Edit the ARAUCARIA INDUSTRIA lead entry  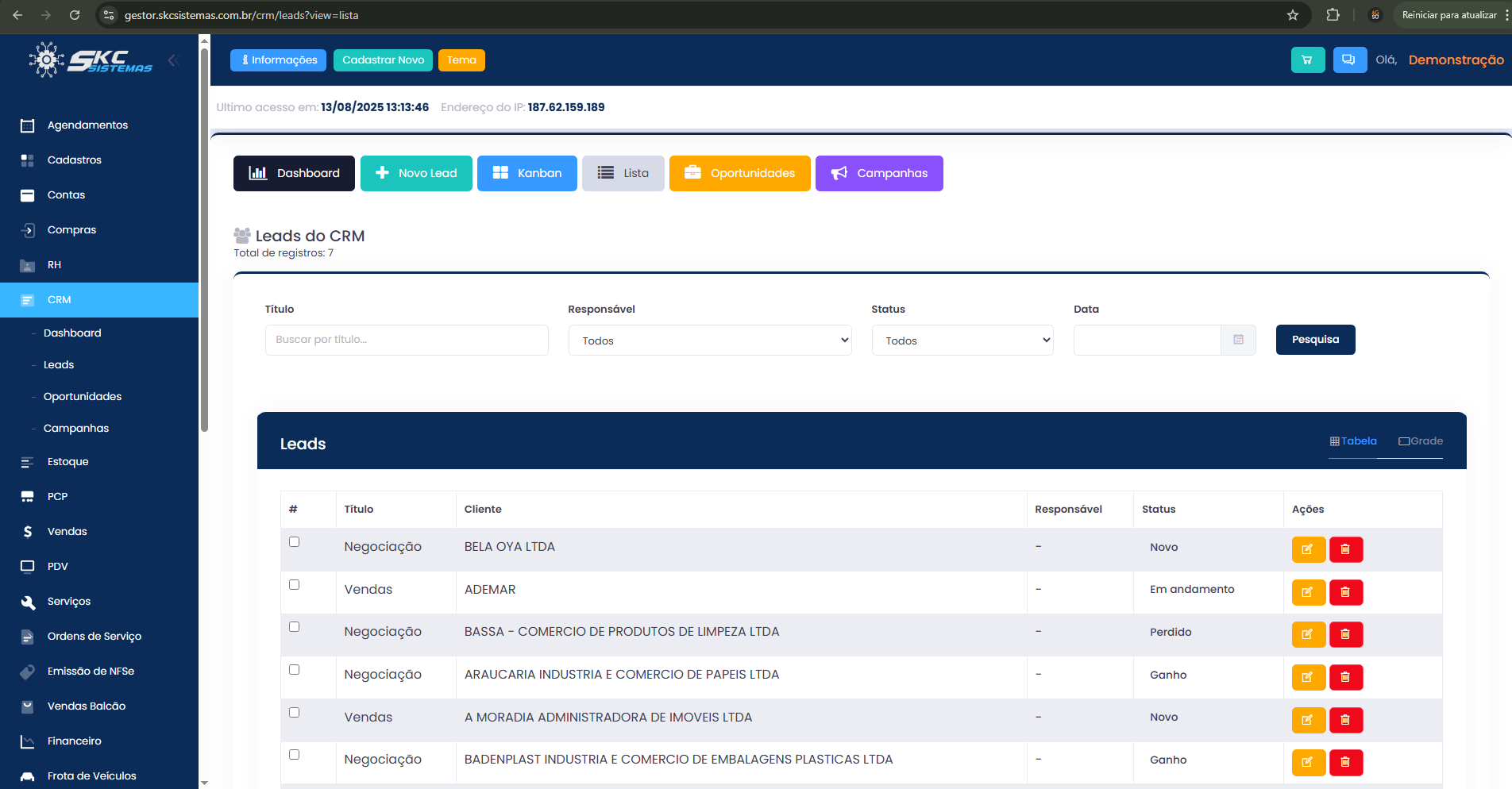tap(1308, 677)
